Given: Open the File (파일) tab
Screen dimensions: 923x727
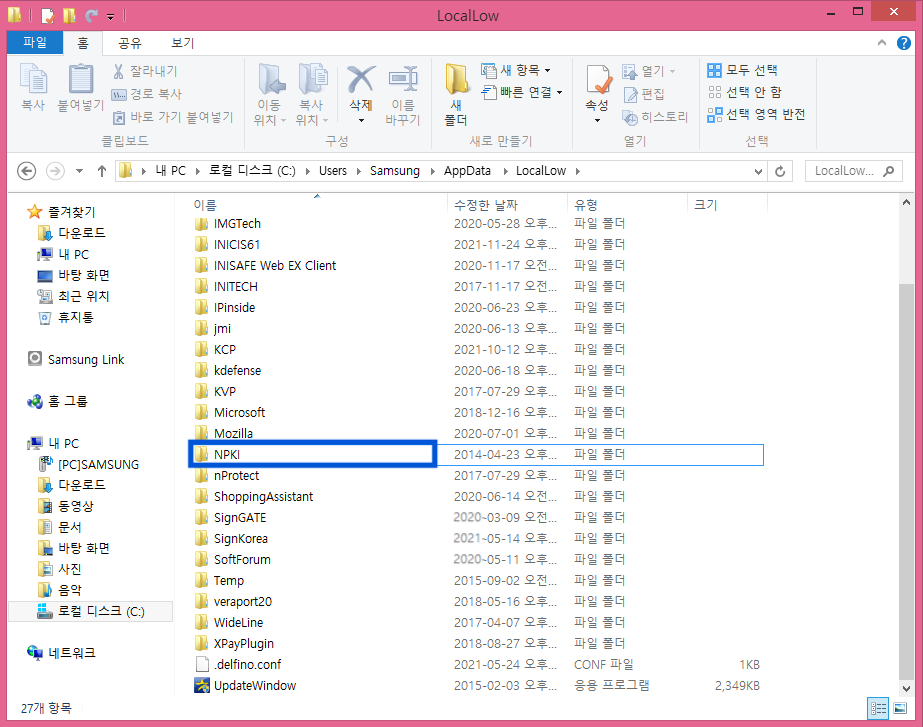Looking at the screenshot, I should (35, 42).
